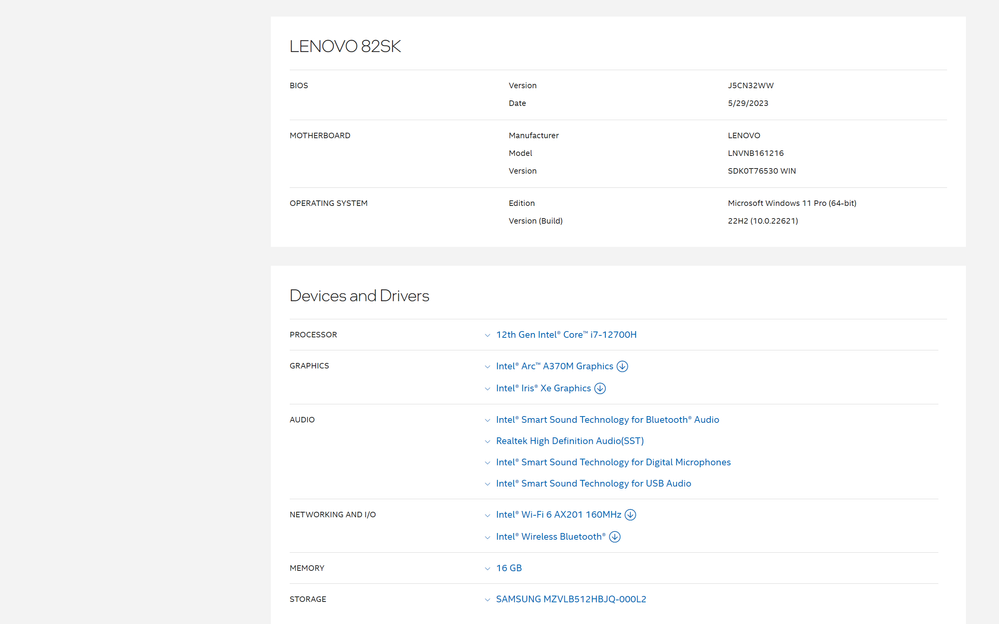Image resolution: width=999 pixels, height=624 pixels.
Task: Expand the SAMSUNG storage device chevron
Action: (x=487, y=600)
